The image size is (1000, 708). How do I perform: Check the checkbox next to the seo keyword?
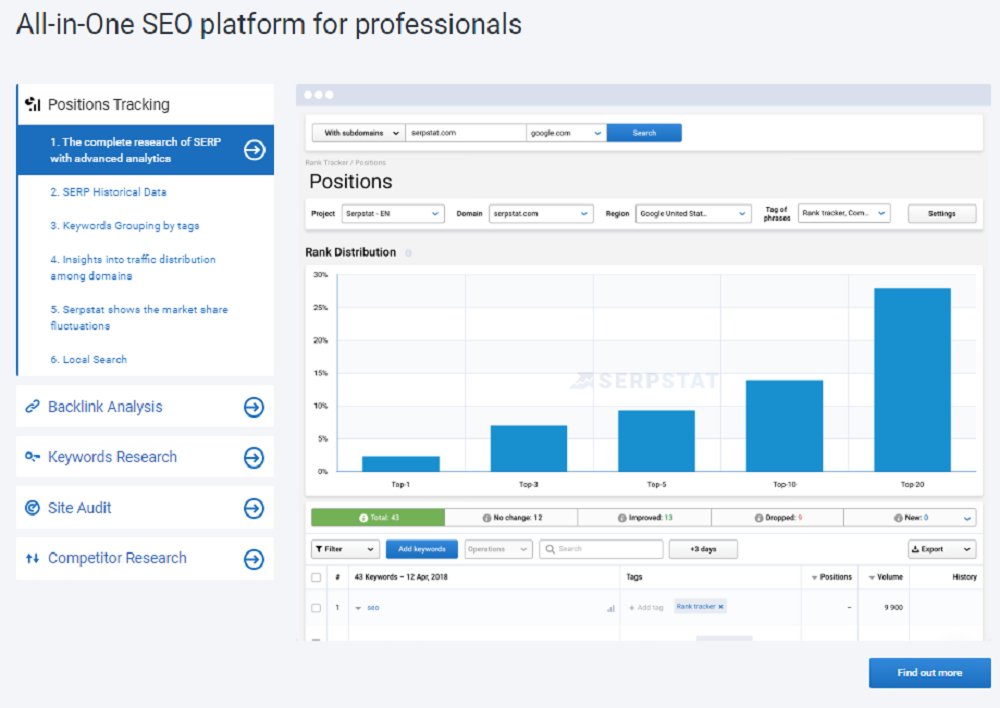click(315, 607)
